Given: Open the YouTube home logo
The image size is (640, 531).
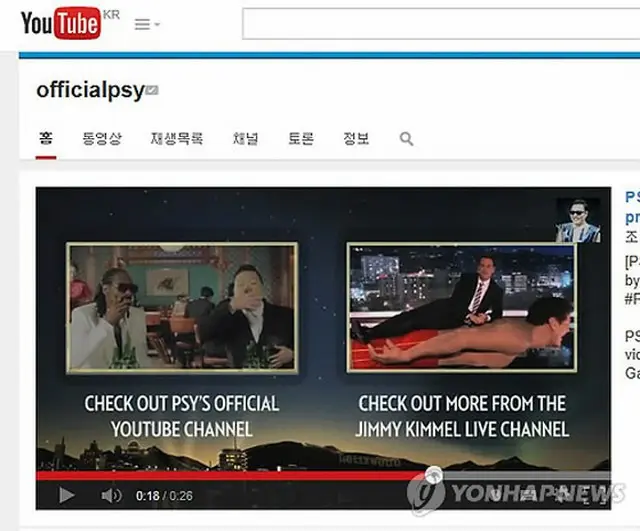Looking at the screenshot, I should click(x=60, y=23).
